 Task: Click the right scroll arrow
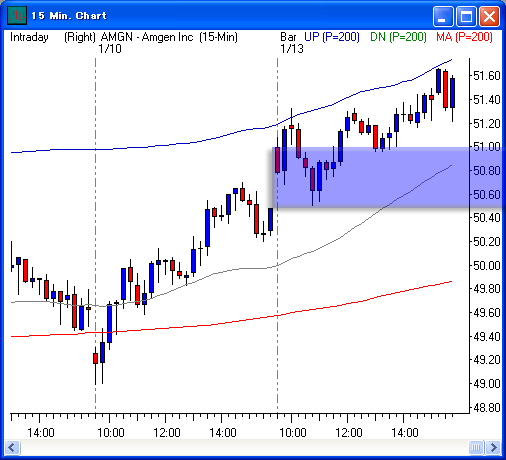click(x=493, y=447)
